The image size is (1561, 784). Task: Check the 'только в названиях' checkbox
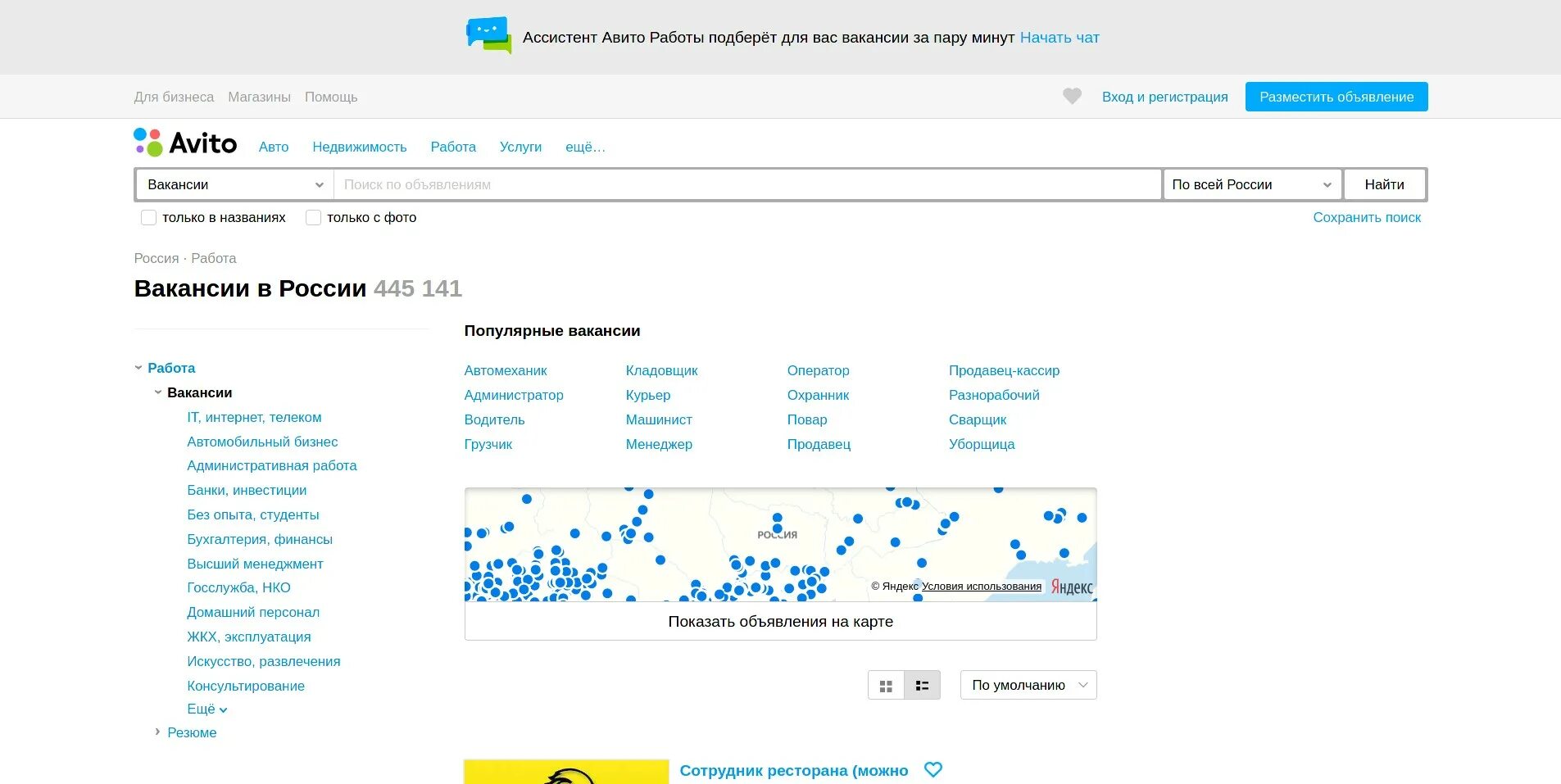(148, 218)
